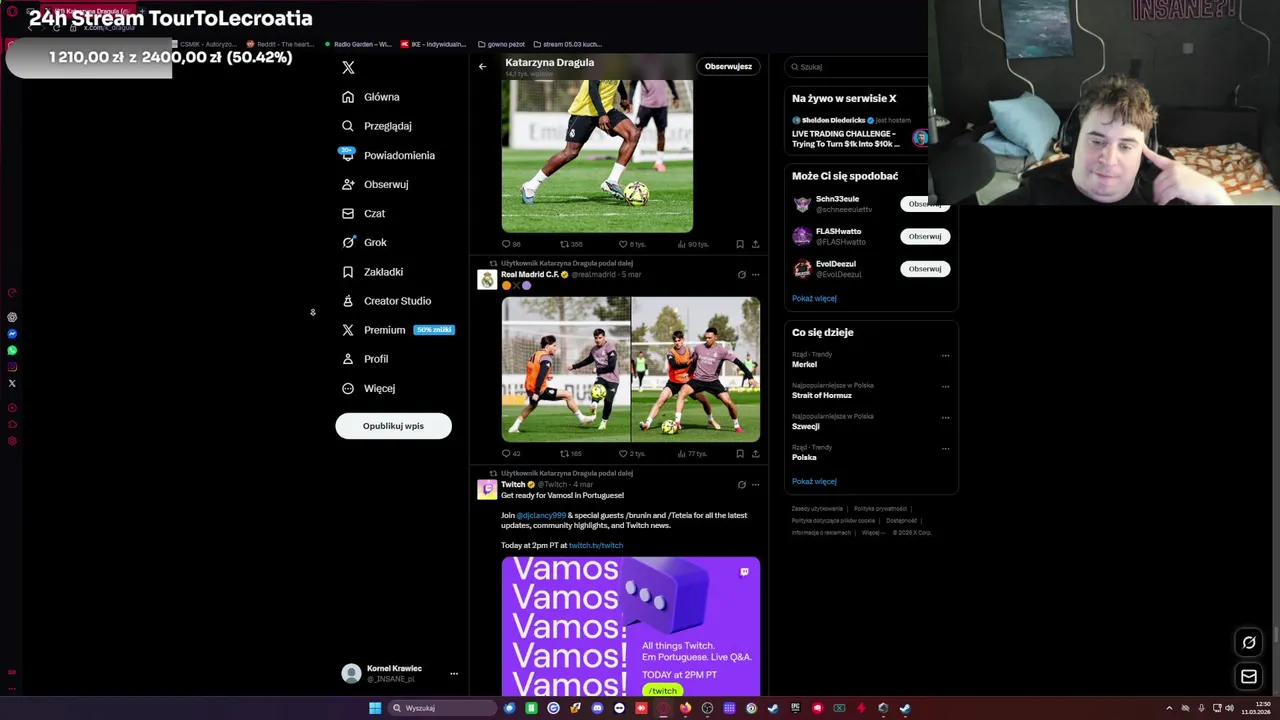Click Opublikuj wpis button
1280x720 pixels.
[393, 426]
